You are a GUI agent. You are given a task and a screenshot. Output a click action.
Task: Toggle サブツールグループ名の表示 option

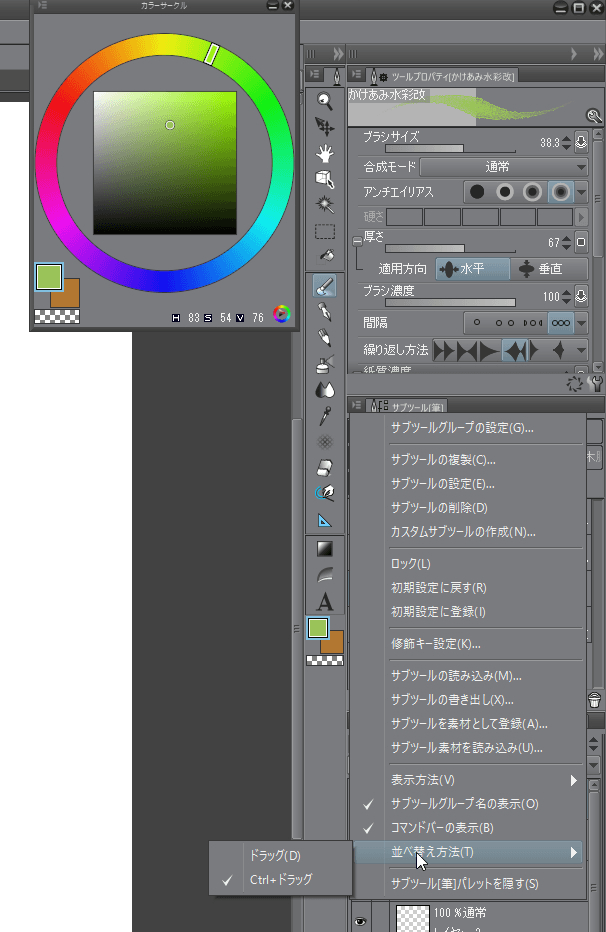click(x=464, y=804)
